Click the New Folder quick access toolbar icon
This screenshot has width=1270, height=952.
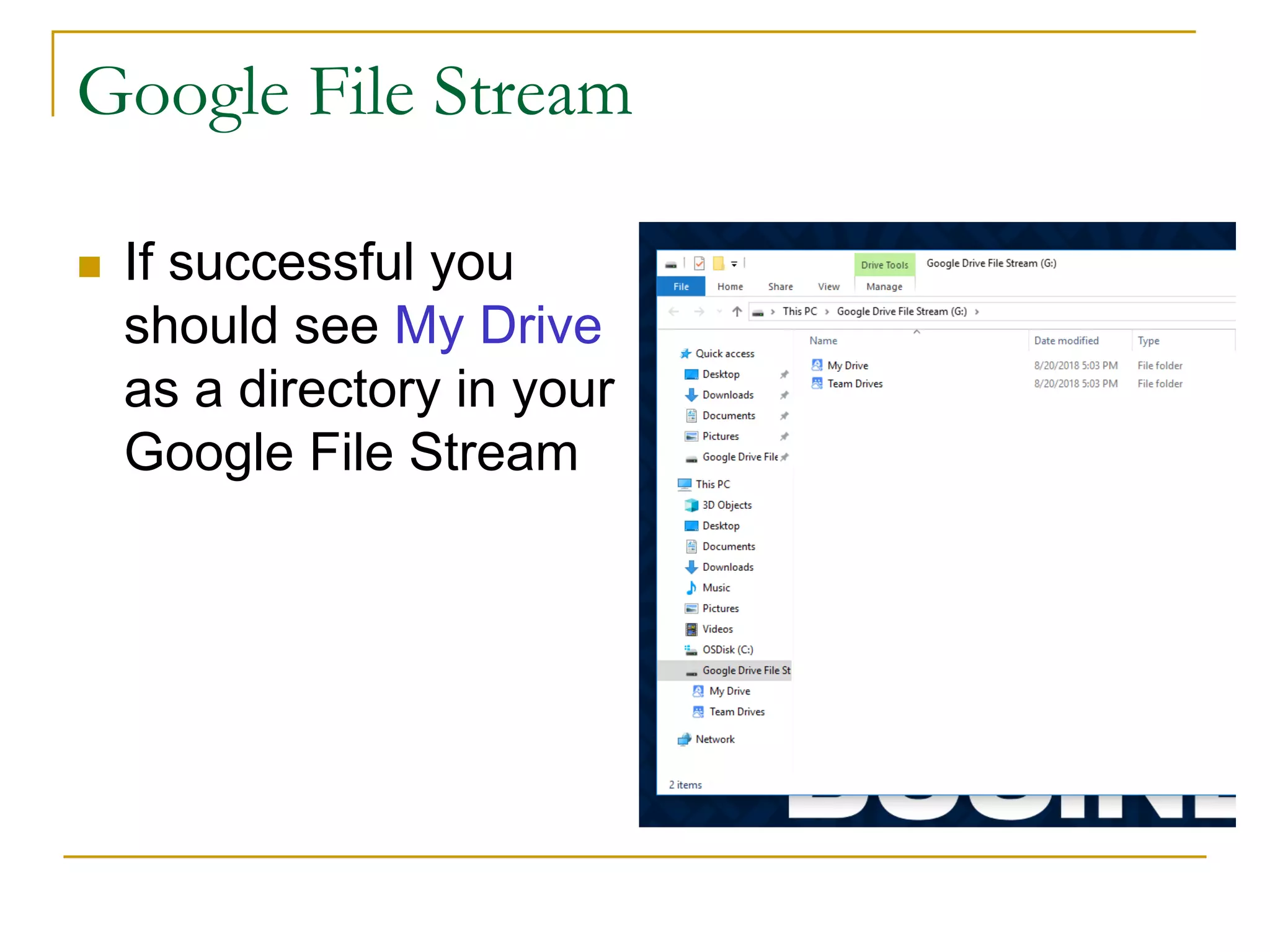tap(718, 263)
